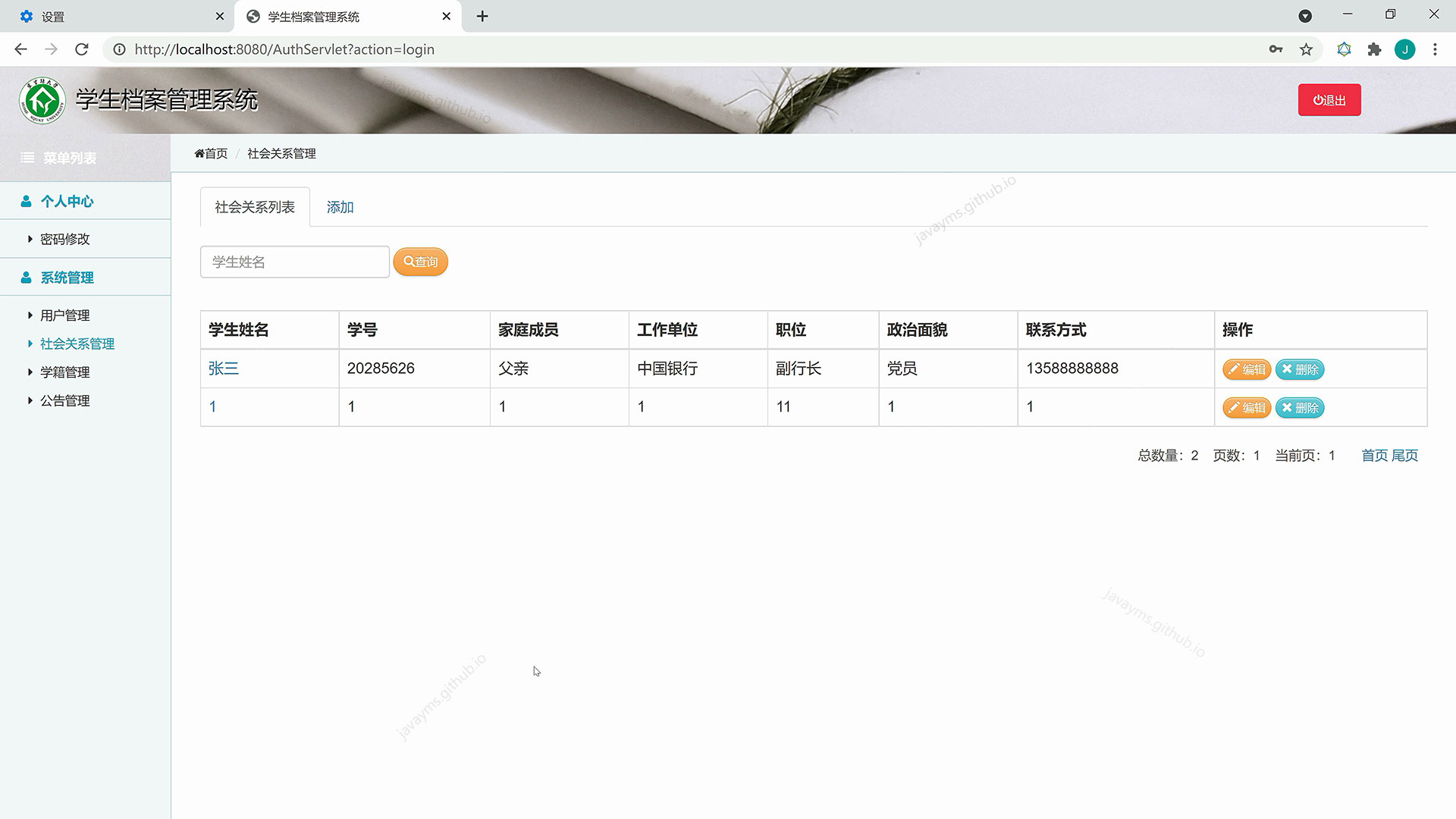Focus the 学生姓名 search input field

[294, 262]
